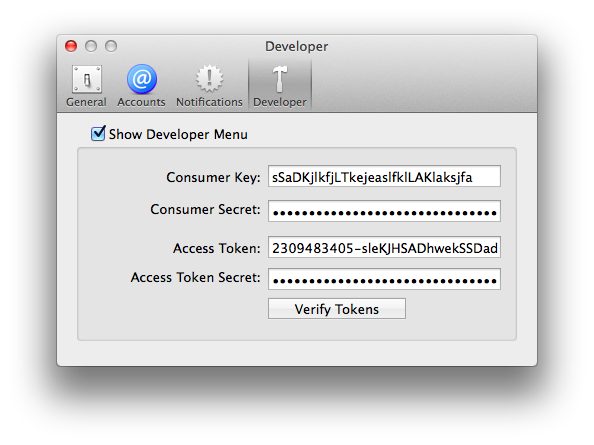
Task: Select the Developer hammer icon
Action: (280, 79)
